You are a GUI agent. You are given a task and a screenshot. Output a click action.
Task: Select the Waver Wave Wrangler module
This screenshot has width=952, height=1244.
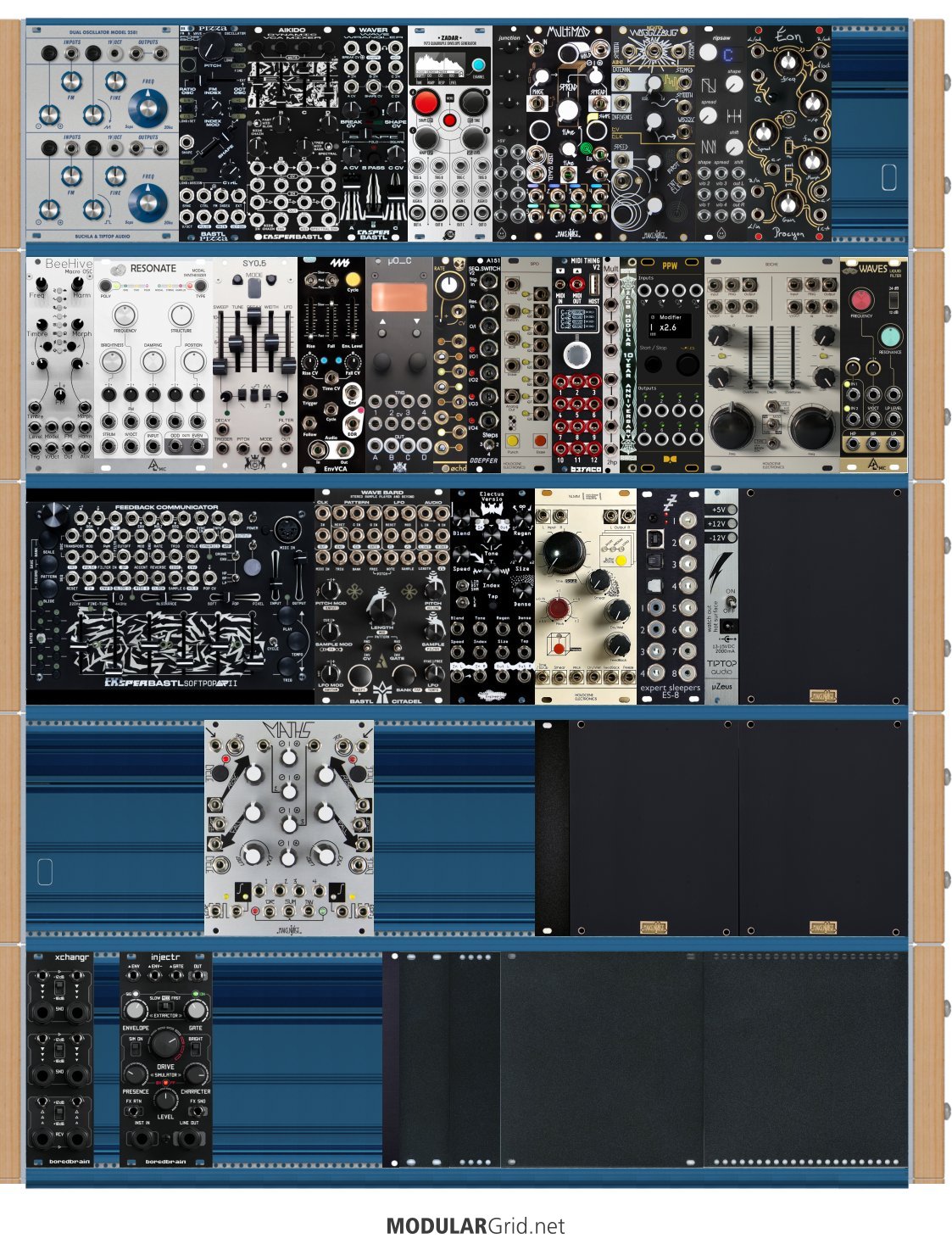coord(374,134)
